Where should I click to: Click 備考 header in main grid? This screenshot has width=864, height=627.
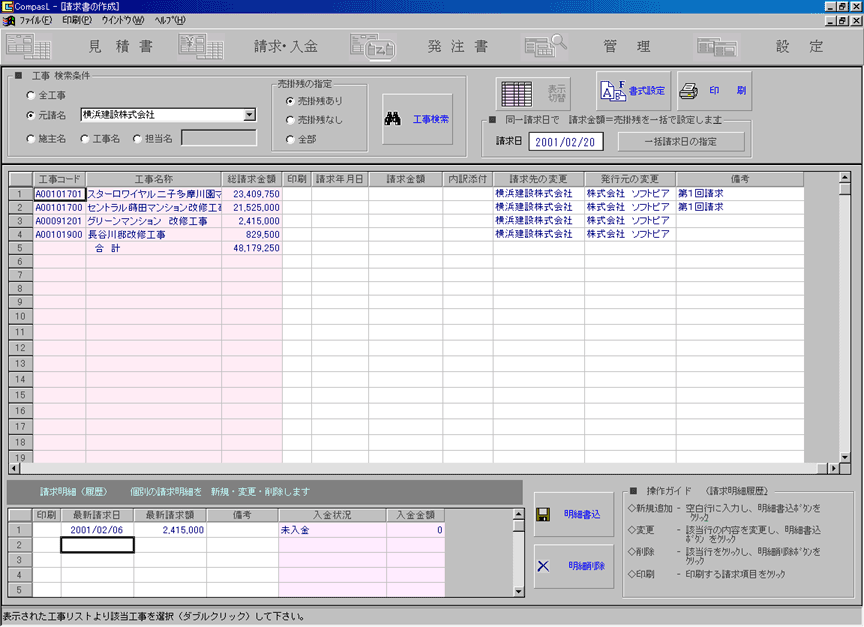[739, 179]
